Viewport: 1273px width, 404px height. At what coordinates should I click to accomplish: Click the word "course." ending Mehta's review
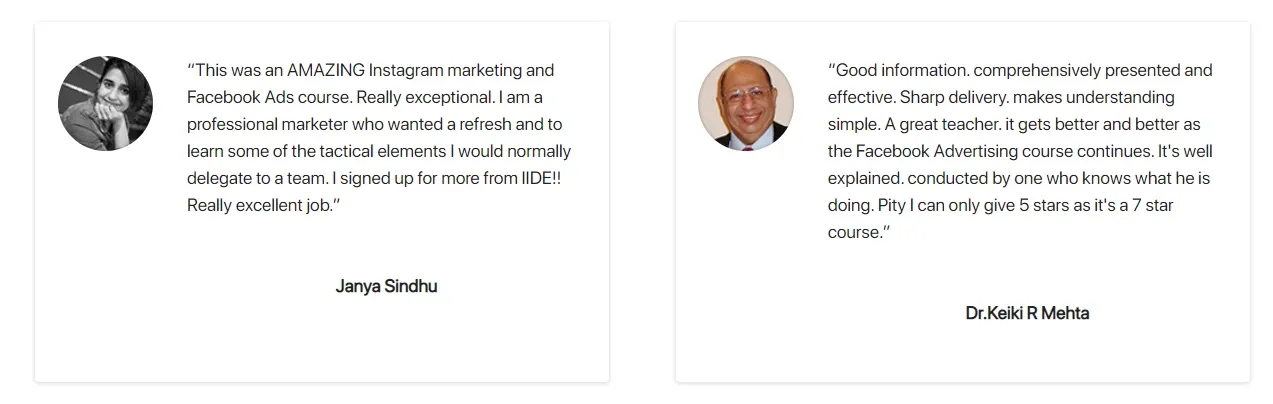point(856,232)
